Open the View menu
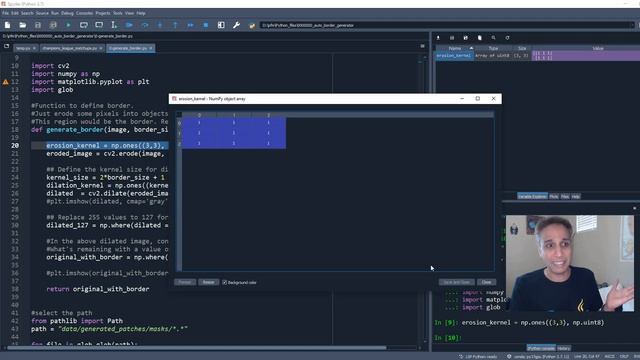The image size is (640, 360). pyautogui.click(x=129, y=13)
